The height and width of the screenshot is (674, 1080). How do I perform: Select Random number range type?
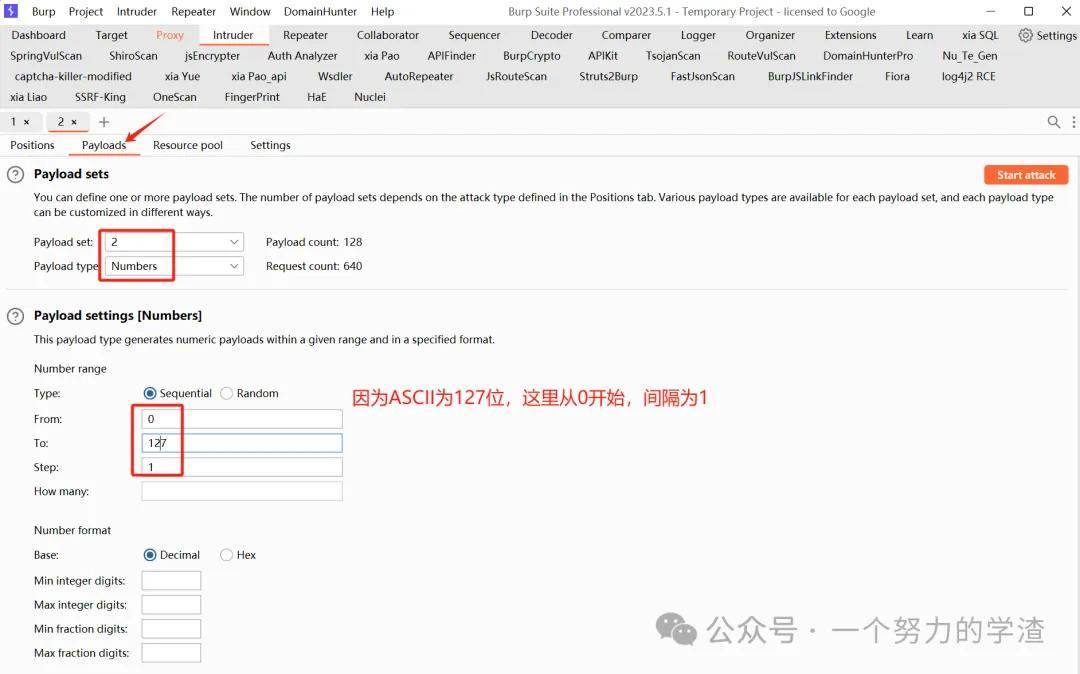click(x=226, y=393)
